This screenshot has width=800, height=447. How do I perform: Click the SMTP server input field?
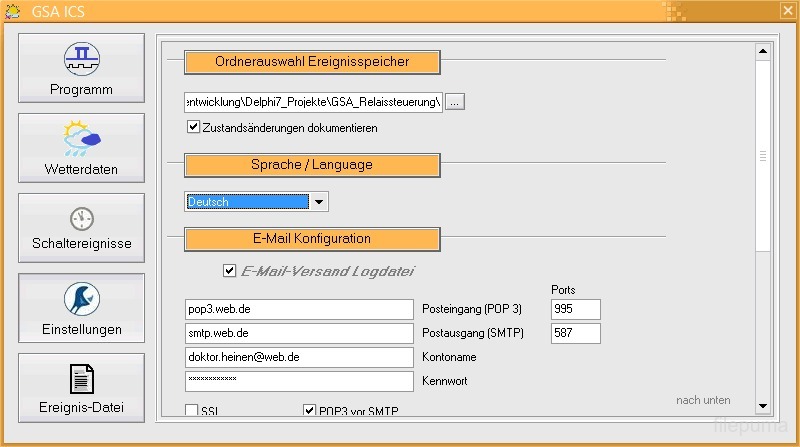[299, 333]
